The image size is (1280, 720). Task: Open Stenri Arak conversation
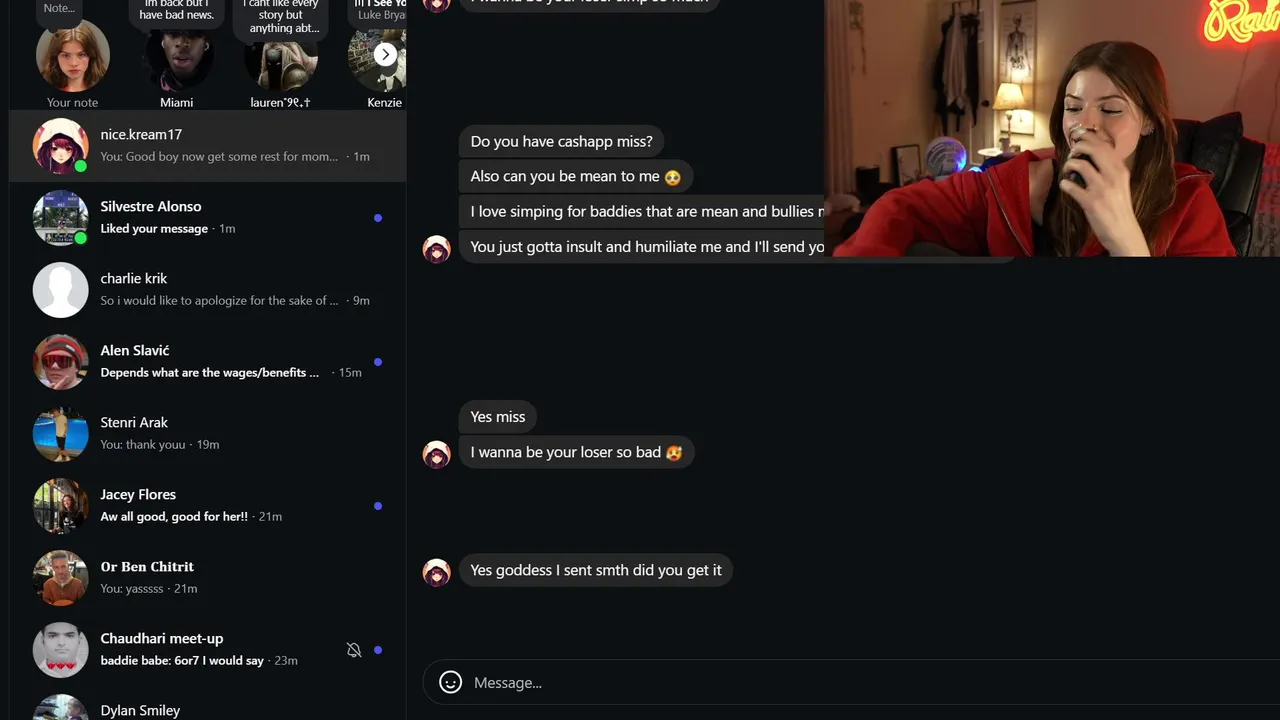pyautogui.click(x=208, y=434)
